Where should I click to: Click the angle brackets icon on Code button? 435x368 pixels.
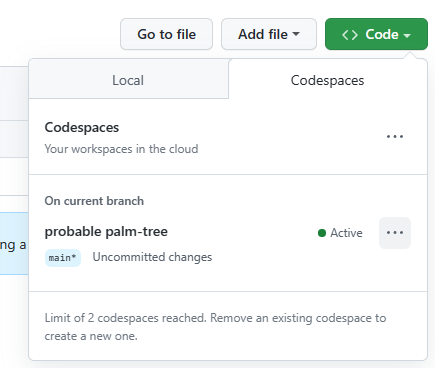tap(350, 35)
